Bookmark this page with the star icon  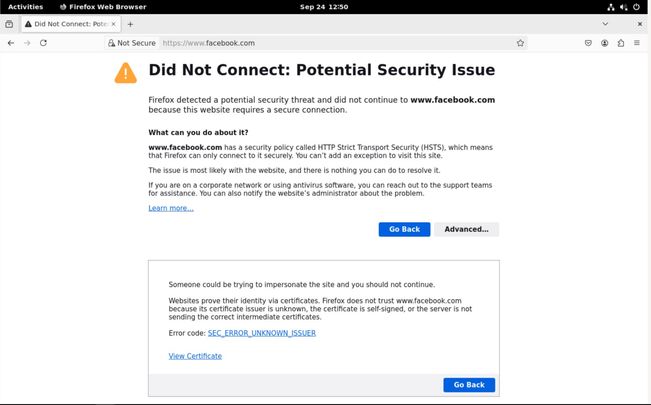tap(520, 43)
